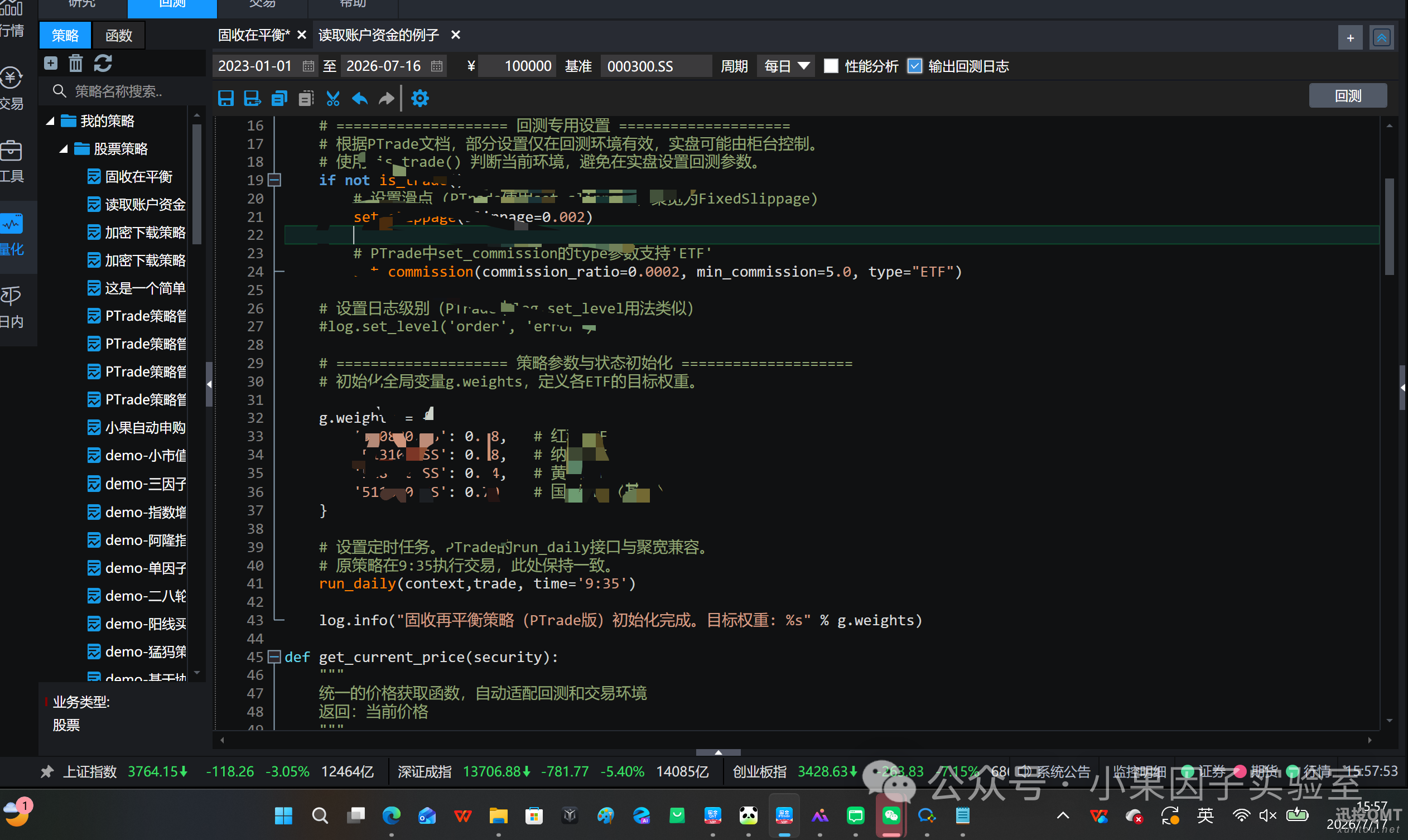
Task: Click the strategy list scrollbar
Action: coord(196,185)
